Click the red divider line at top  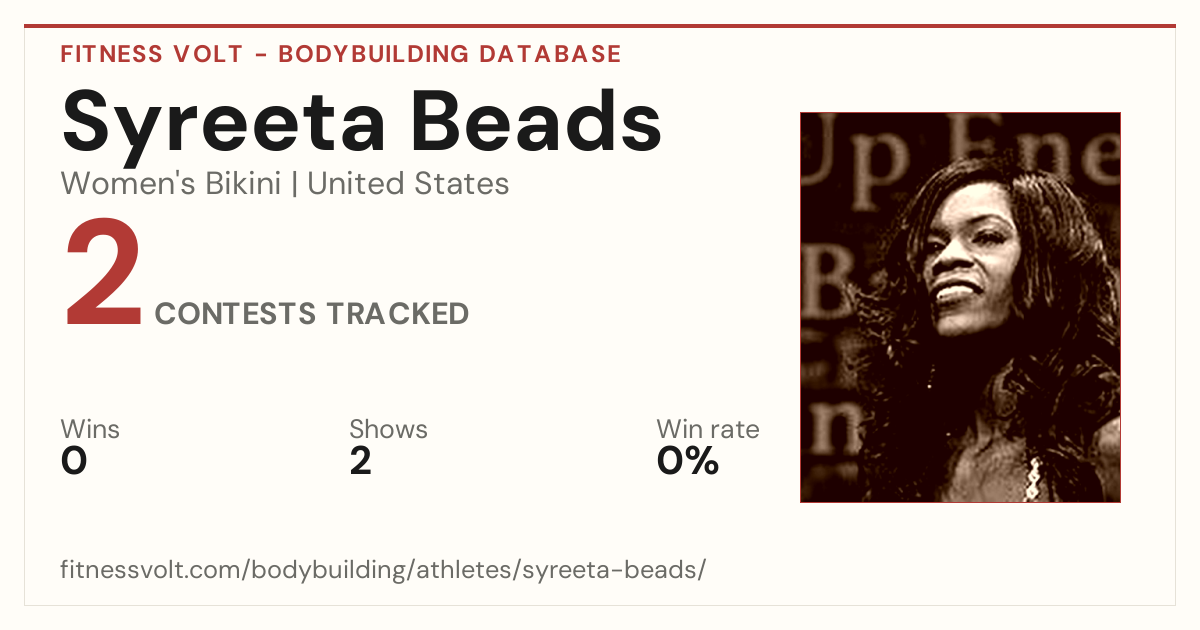point(600,26)
